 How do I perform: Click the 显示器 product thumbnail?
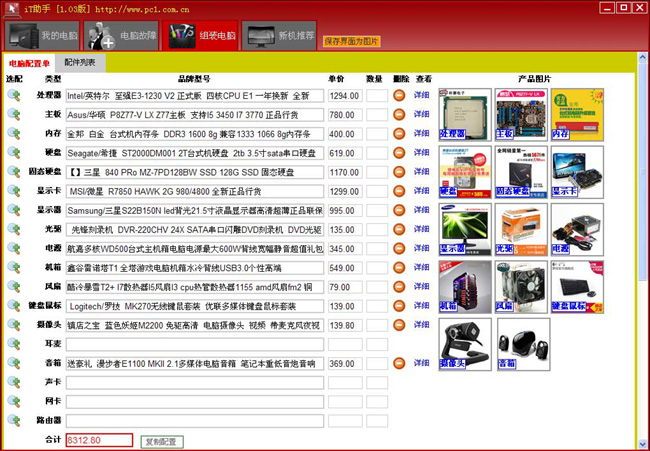[465, 229]
